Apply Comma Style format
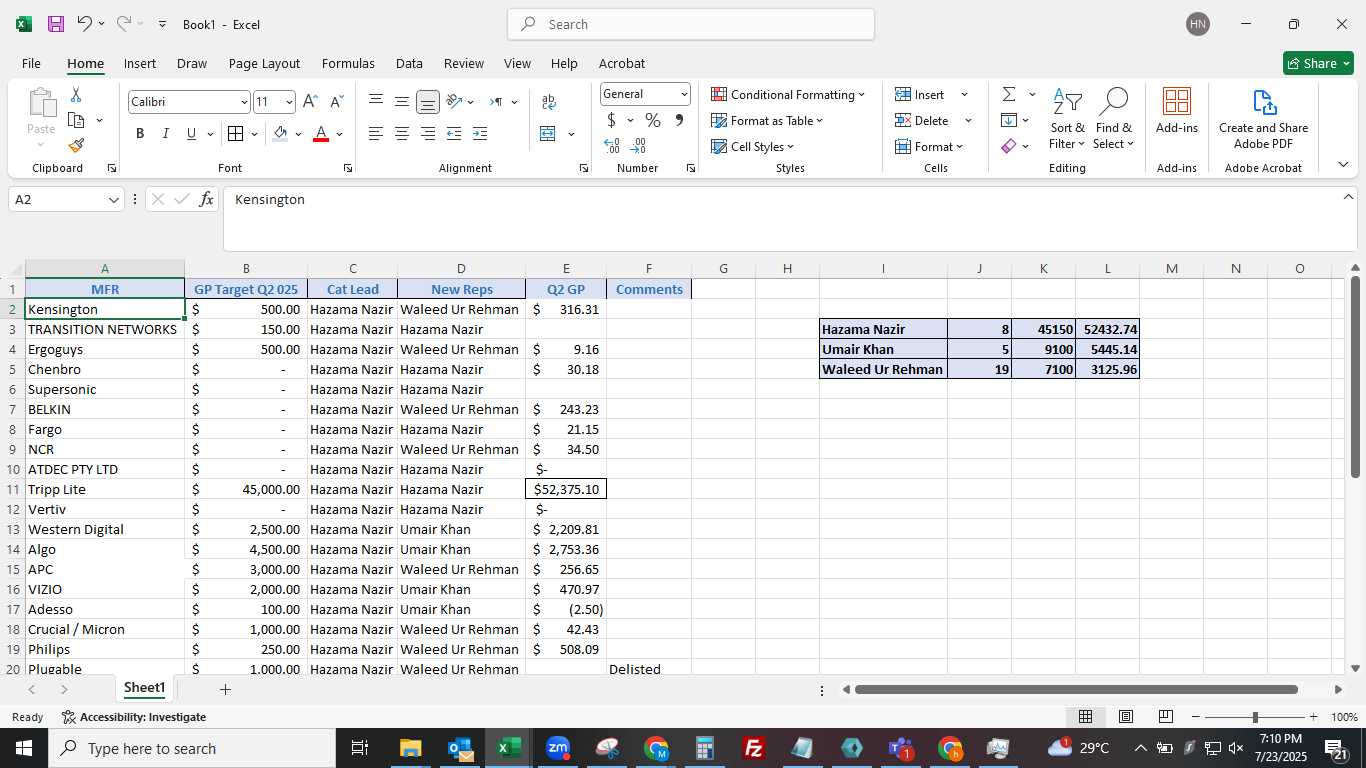This screenshot has height=768, width=1366. click(679, 120)
